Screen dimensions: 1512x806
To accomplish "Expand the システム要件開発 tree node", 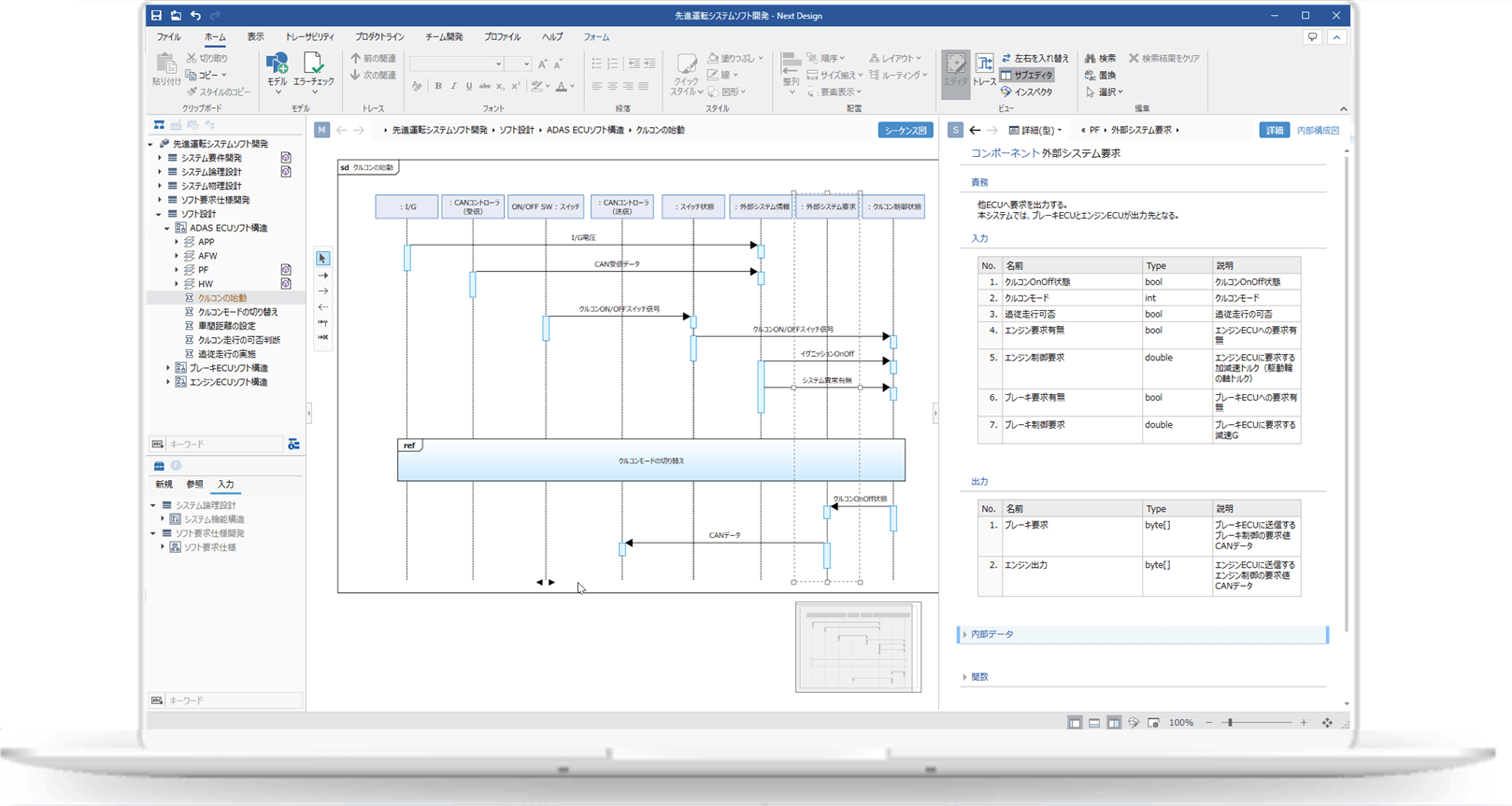I will point(160,158).
